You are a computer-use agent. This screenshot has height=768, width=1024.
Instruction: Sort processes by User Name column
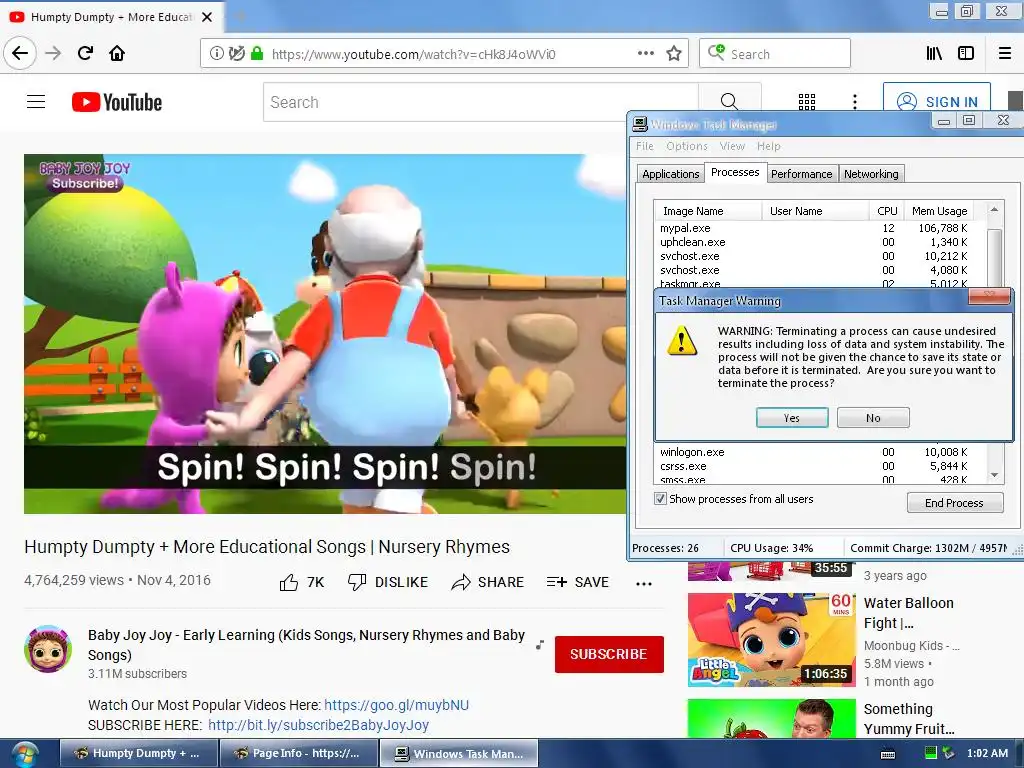click(x=815, y=211)
